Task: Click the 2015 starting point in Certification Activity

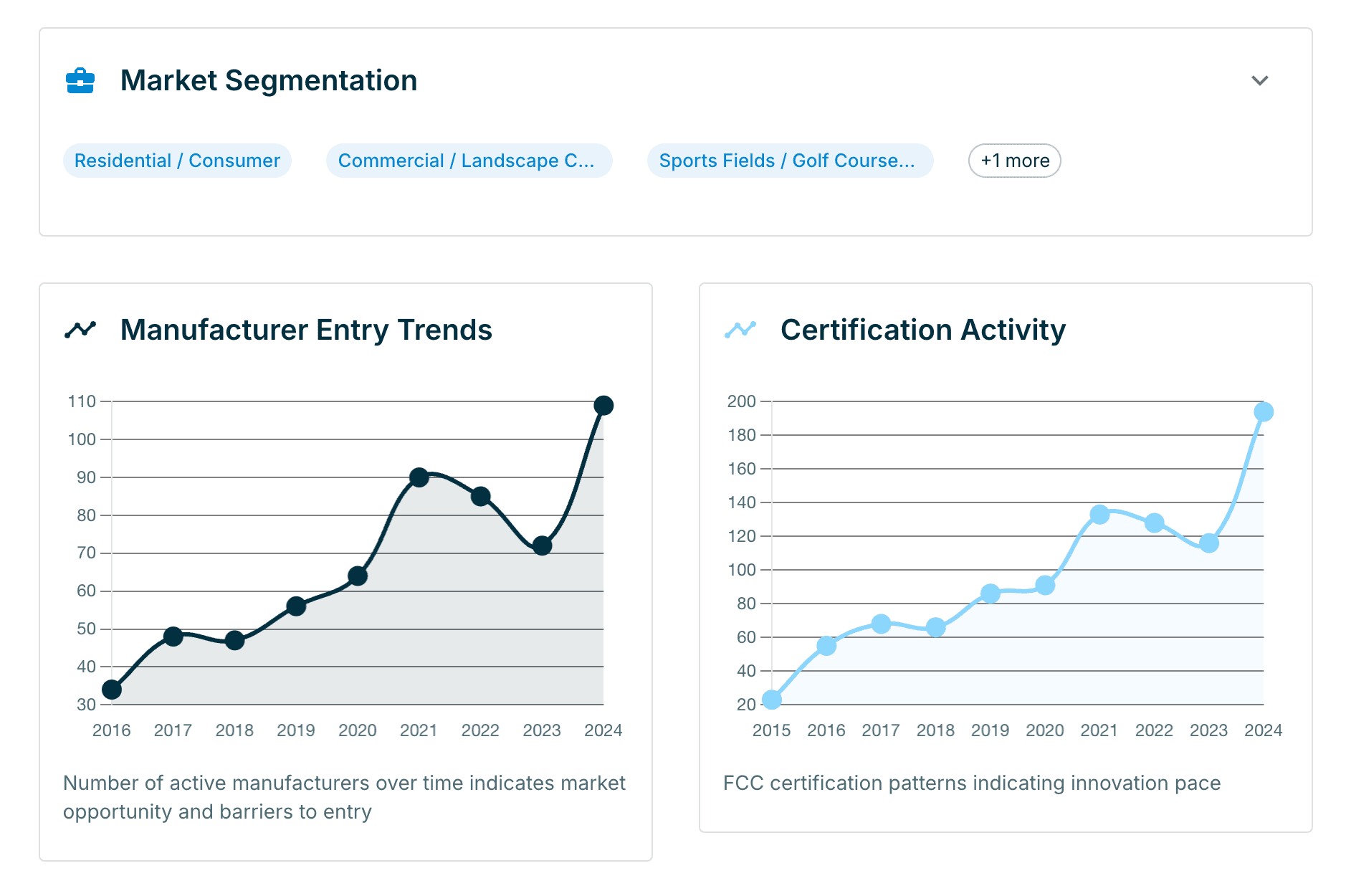Action: [x=772, y=700]
